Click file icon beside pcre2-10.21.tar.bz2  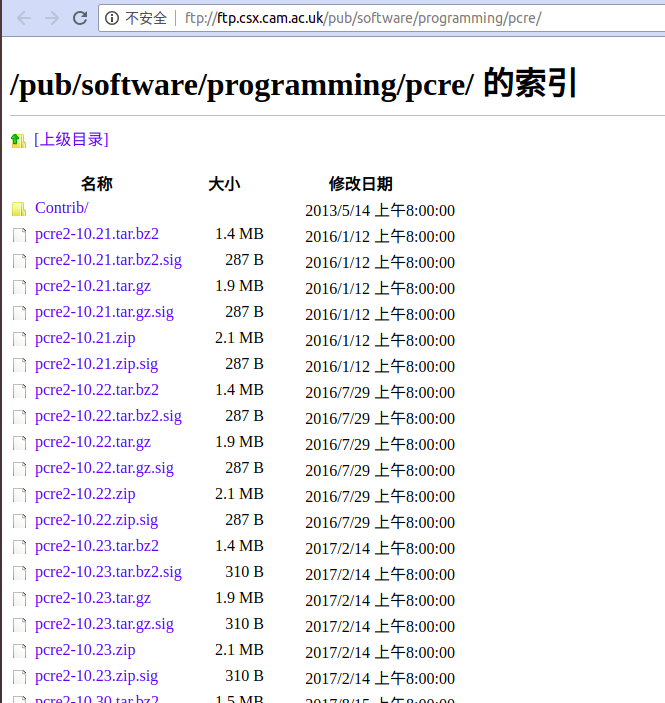click(x=19, y=235)
